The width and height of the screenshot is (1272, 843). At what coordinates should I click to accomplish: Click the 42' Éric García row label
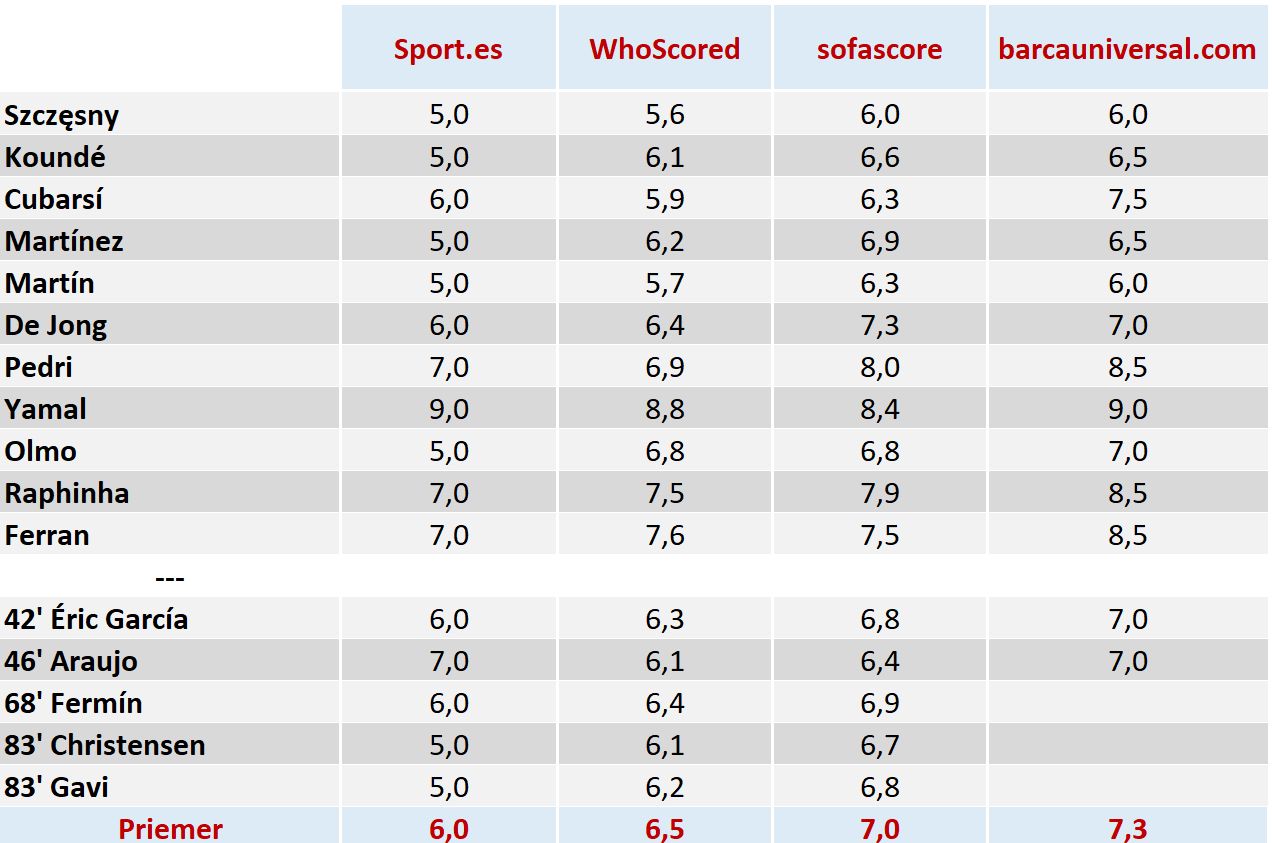(96, 619)
